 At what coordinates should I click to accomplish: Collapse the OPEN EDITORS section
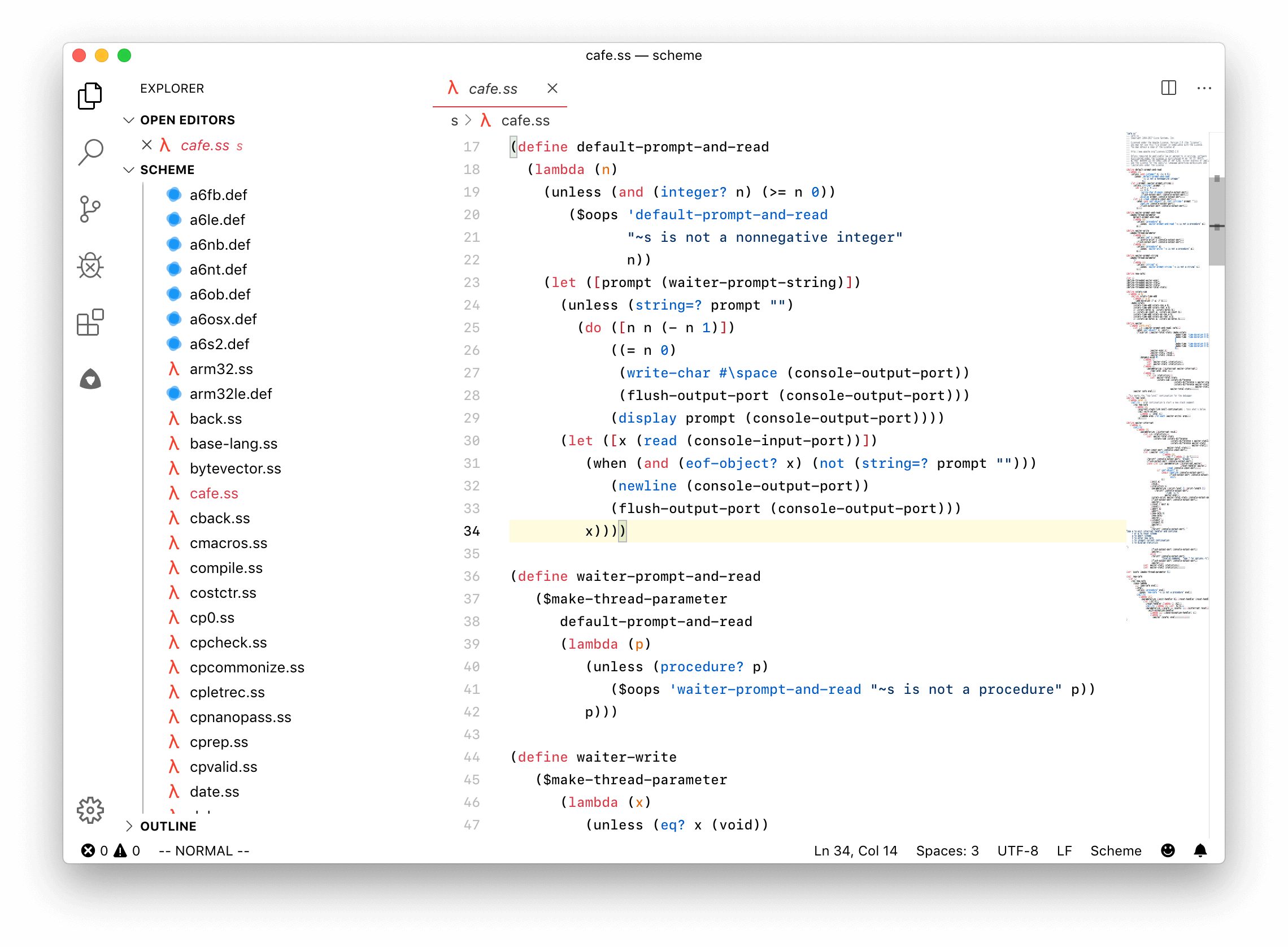pyautogui.click(x=129, y=120)
